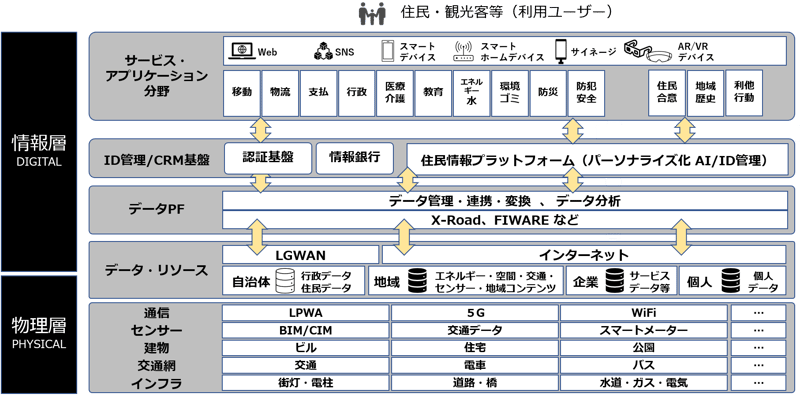Click the データ管理・連携・変換 bar

tap(505, 201)
